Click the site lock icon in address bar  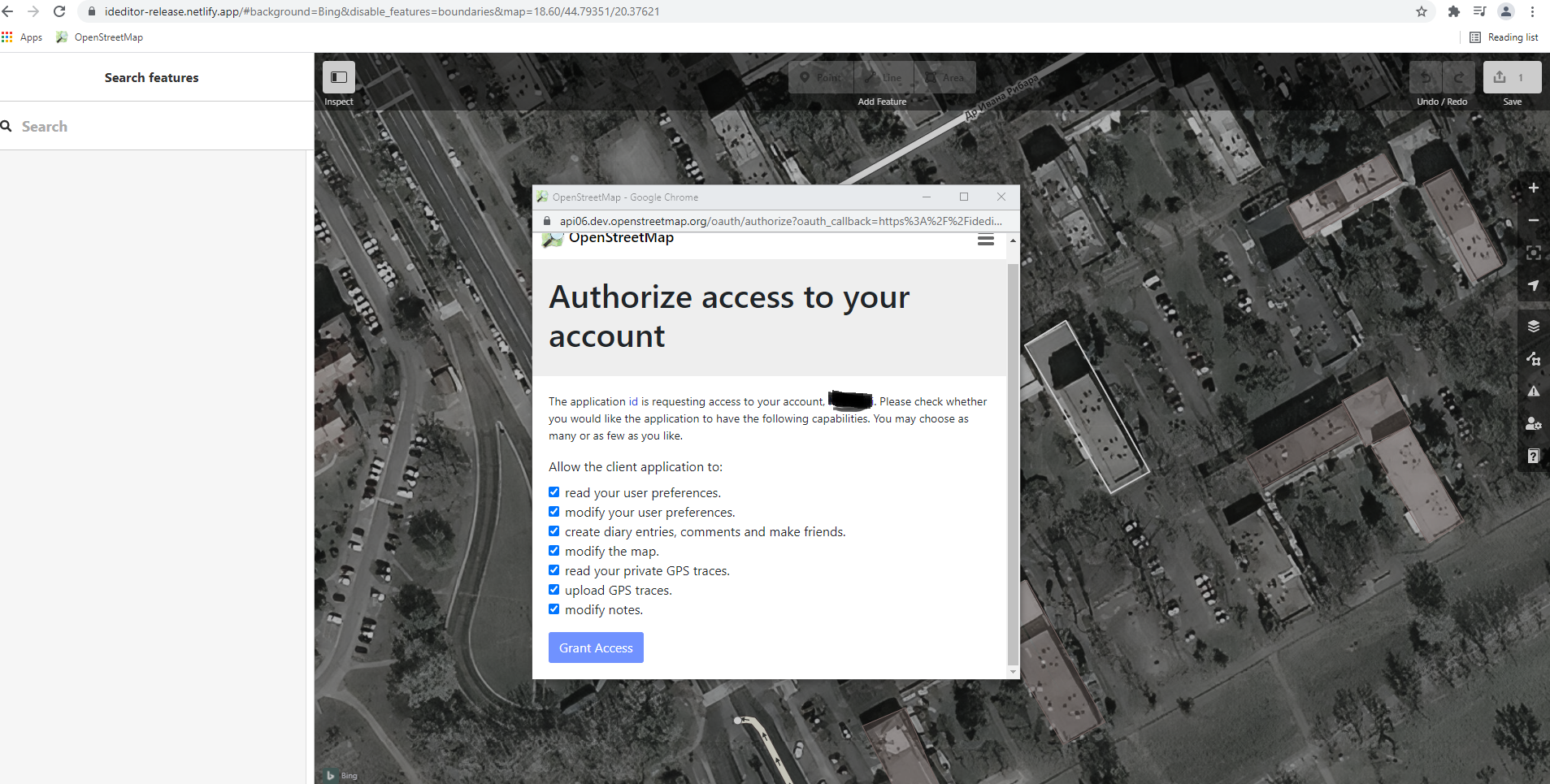pos(91,11)
